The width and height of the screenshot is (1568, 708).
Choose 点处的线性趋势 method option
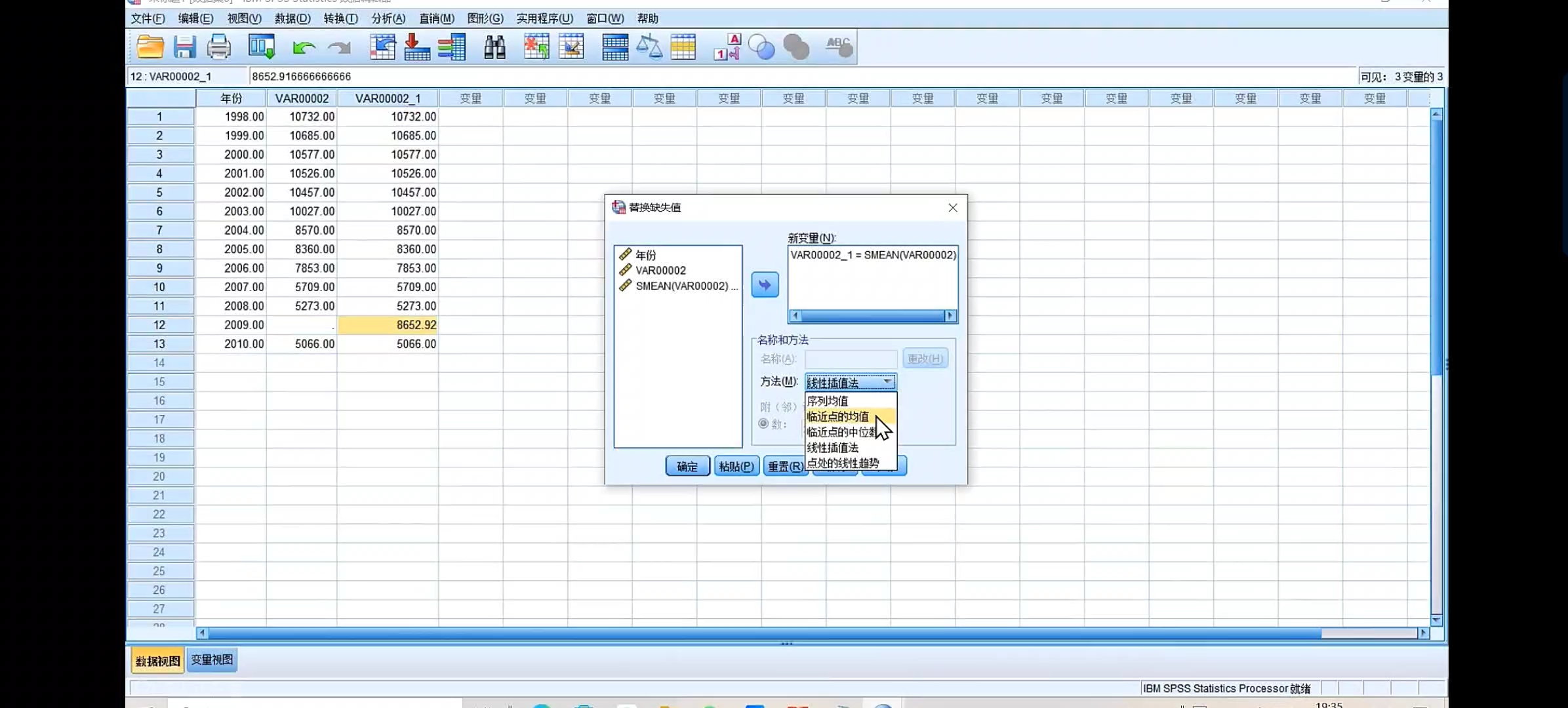click(843, 463)
